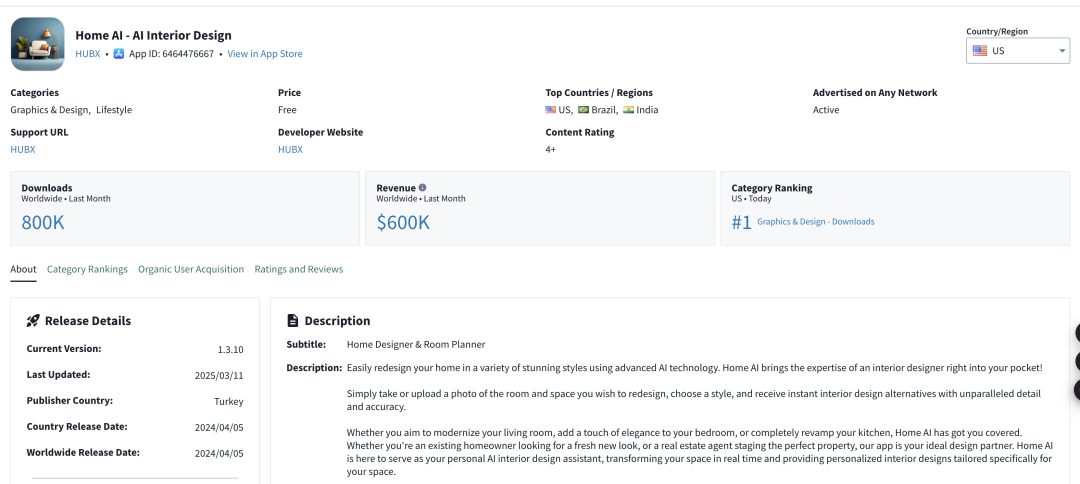
Task: Click the #1 category ranking value
Action: 741,222
